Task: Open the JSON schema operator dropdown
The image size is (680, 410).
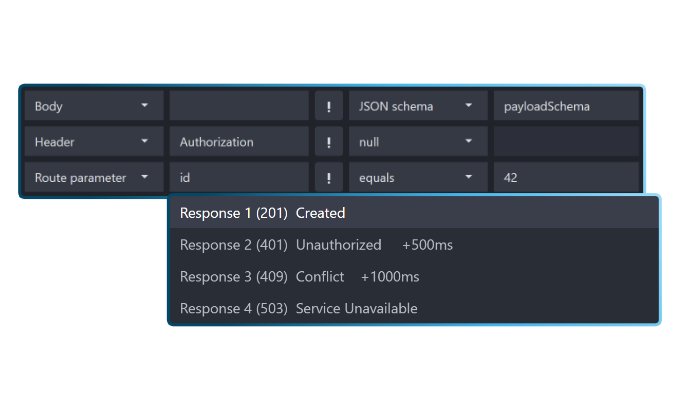Action: pyautogui.click(x=415, y=106)
